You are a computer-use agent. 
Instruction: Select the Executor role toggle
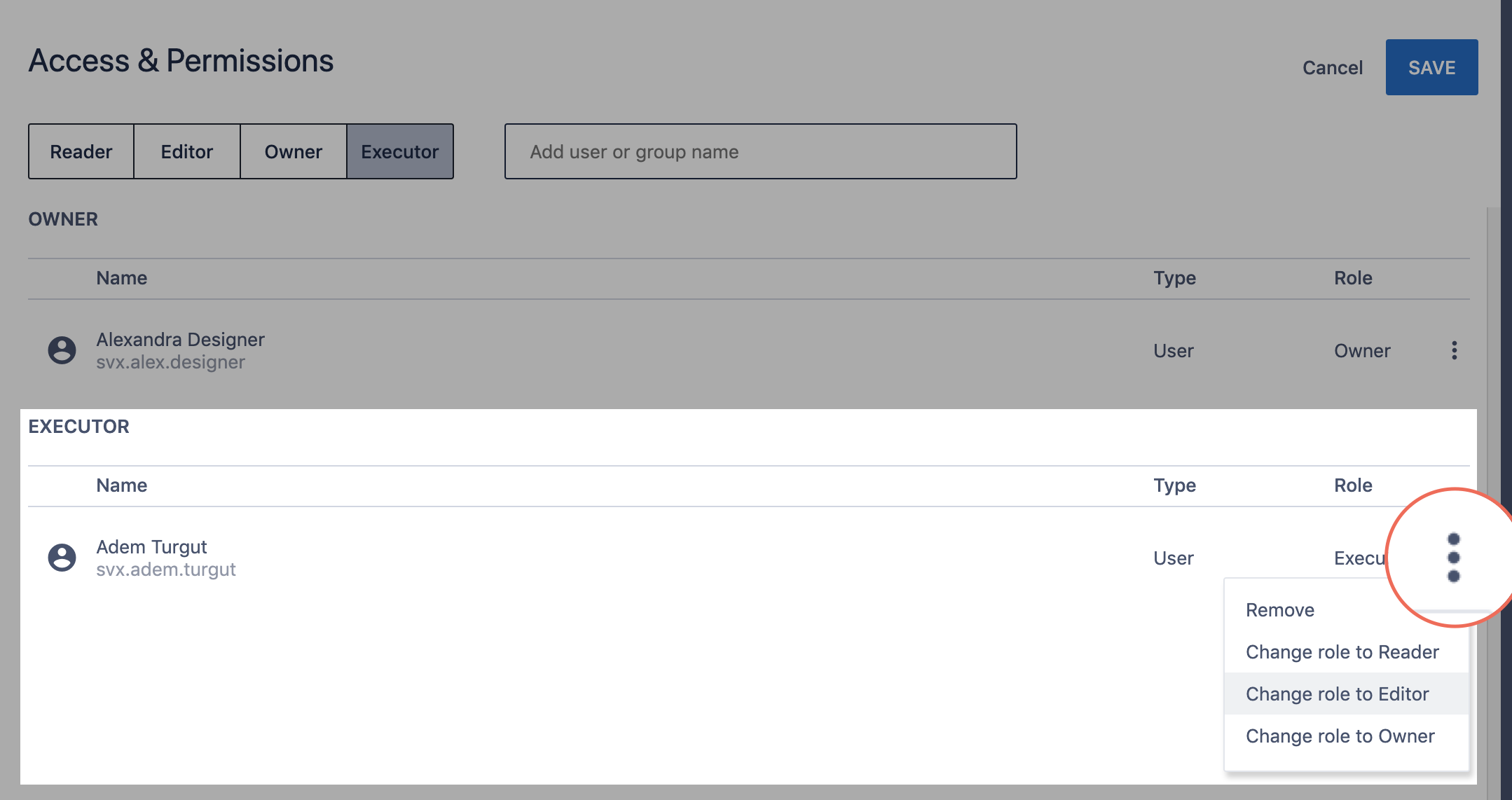(400, 151)
